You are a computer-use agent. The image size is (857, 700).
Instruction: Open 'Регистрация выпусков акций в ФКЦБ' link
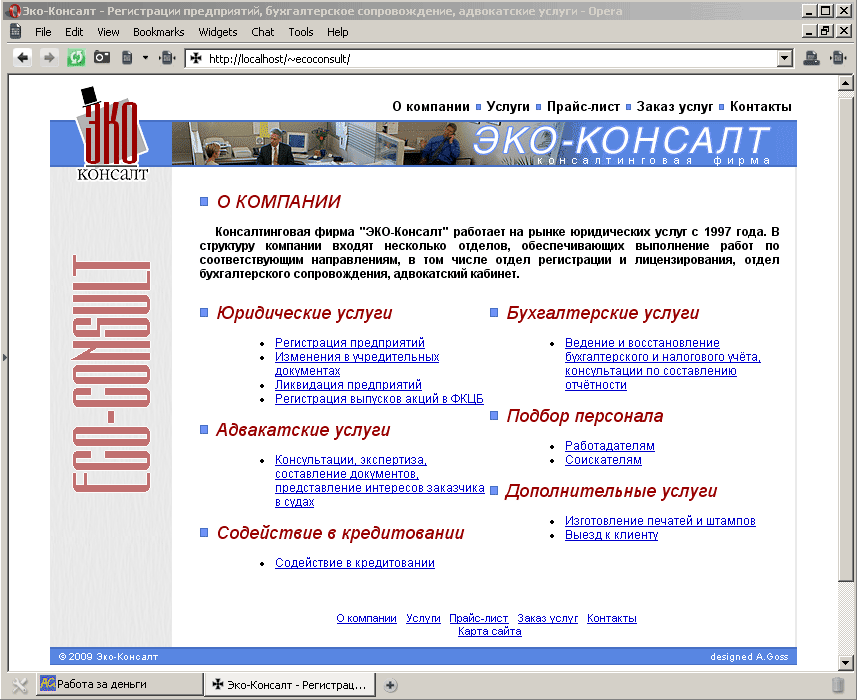click(379, 399)
